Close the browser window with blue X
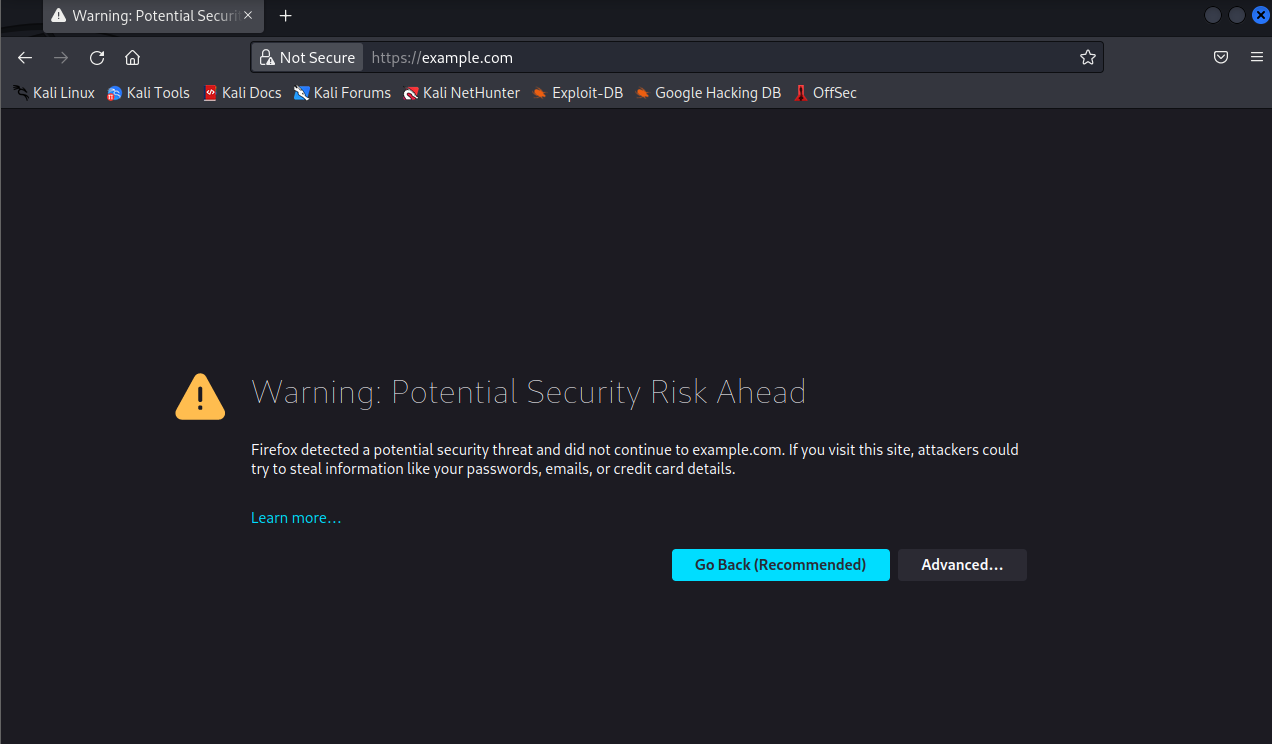This screenshot has width=1272, height=744. 1260,15
